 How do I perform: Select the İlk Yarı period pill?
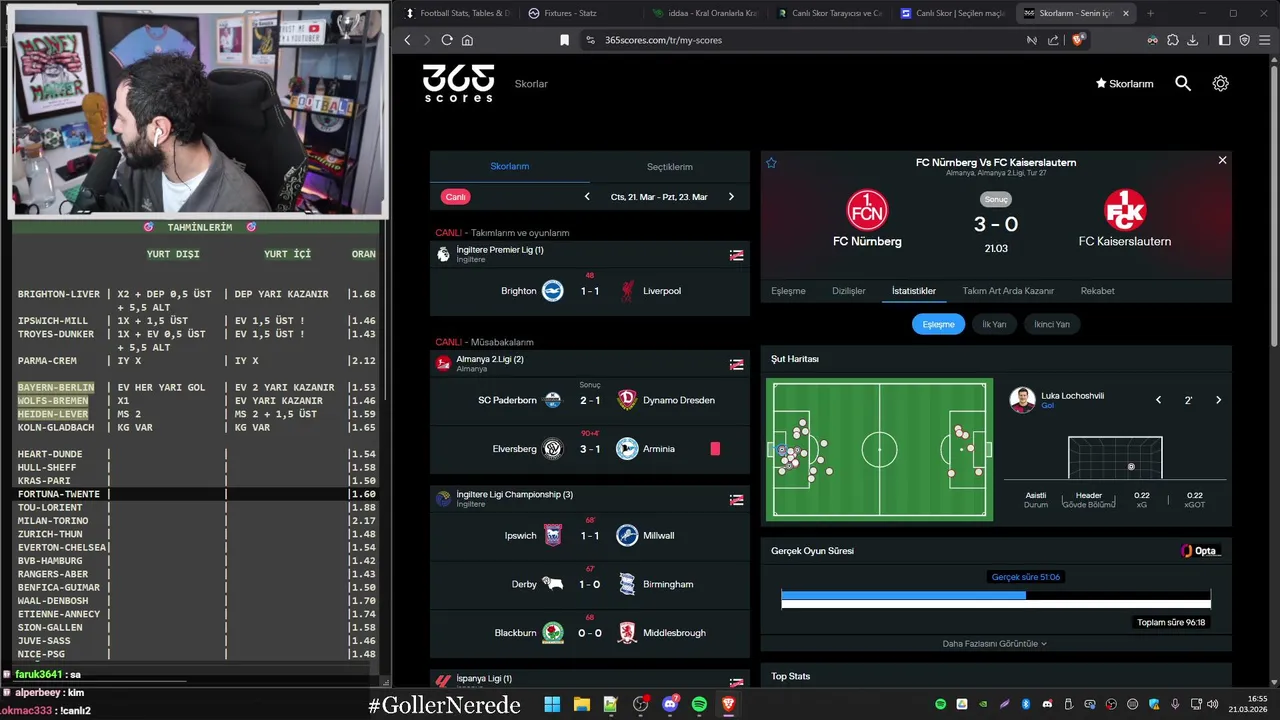click(994, 324)
